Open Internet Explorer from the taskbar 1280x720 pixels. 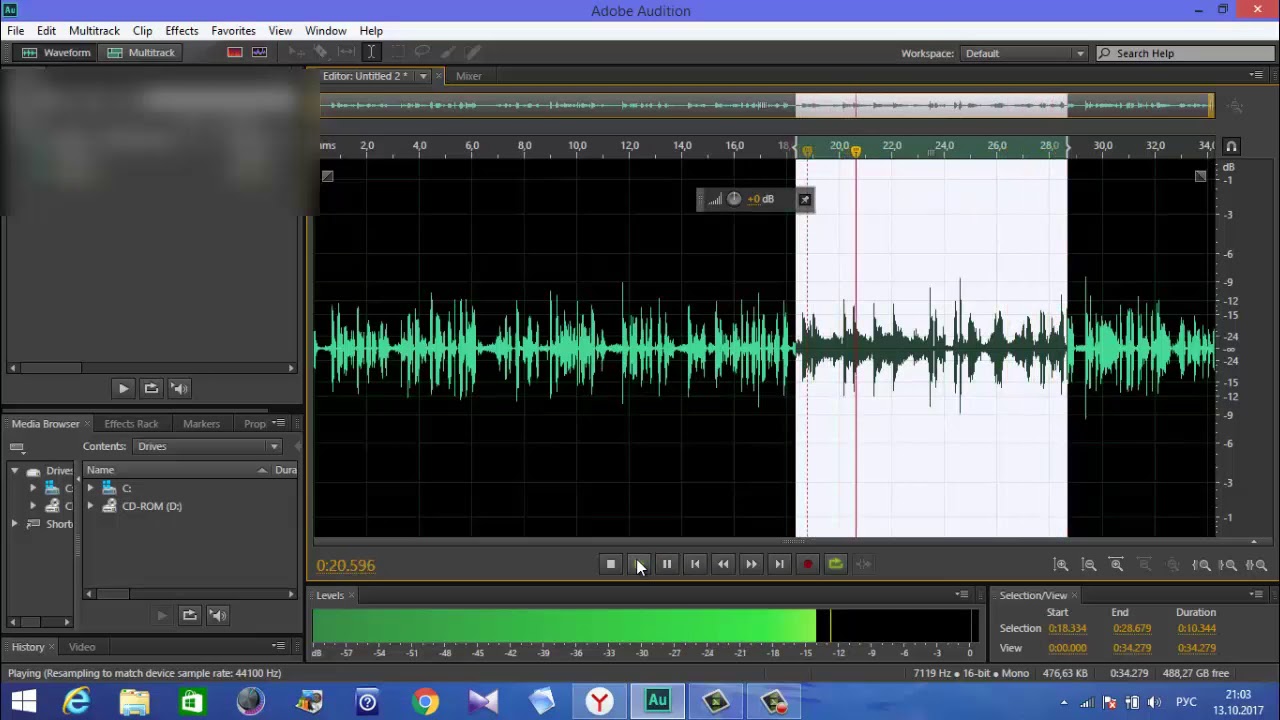[76, 701]
